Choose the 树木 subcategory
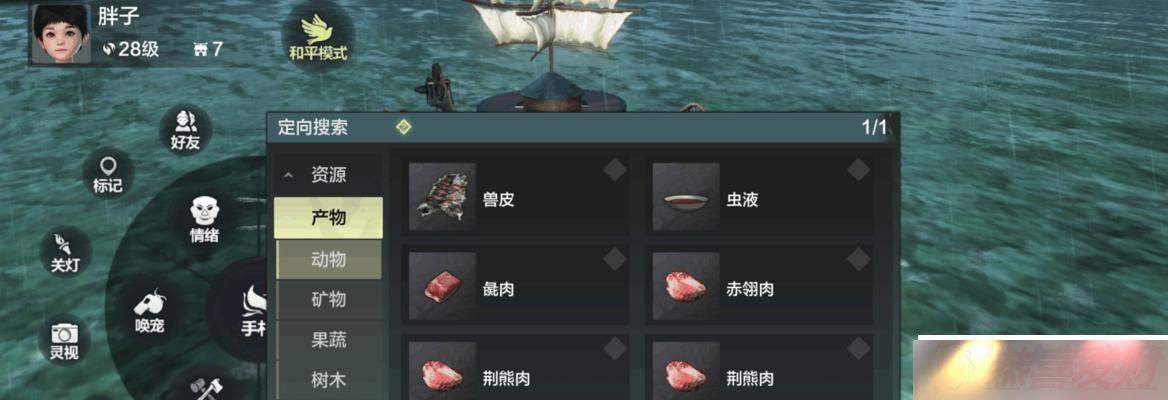1168x400 pixels. click(x=328, y=381)
